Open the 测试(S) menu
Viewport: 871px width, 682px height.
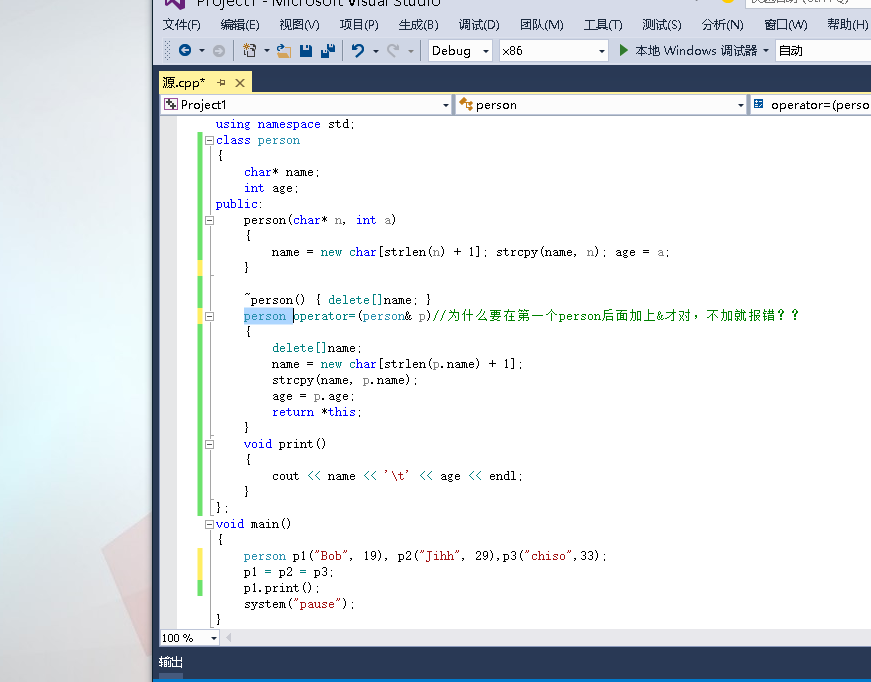tap(662, 24)
